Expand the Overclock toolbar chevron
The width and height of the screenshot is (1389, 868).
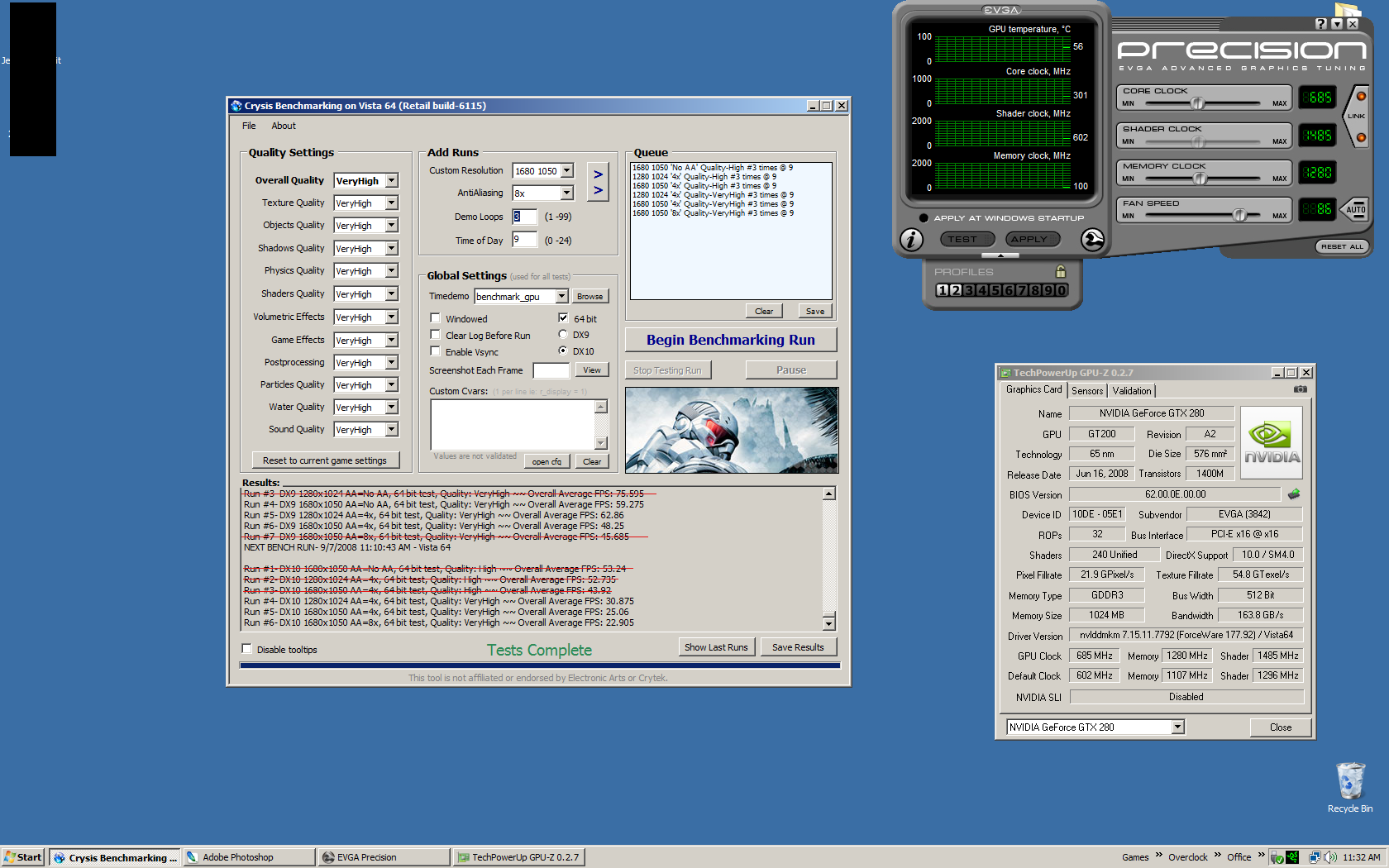1217,855
